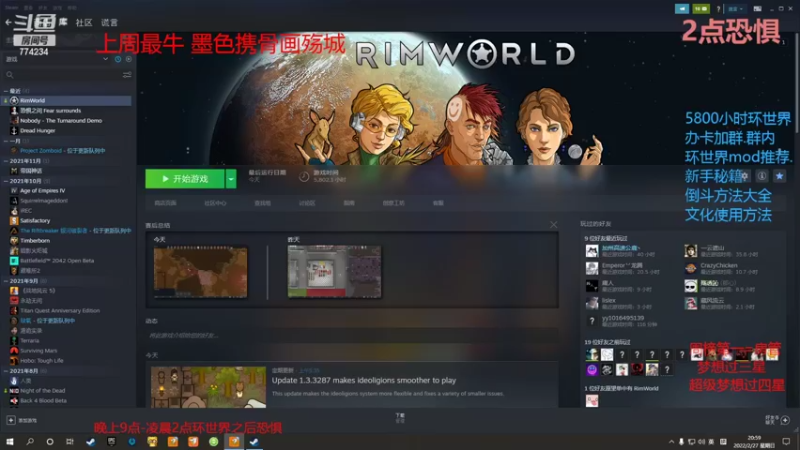Open the game info icon
Image resolution: width=800 pixels, height=450 pixels.
click(x=762, y=176)
